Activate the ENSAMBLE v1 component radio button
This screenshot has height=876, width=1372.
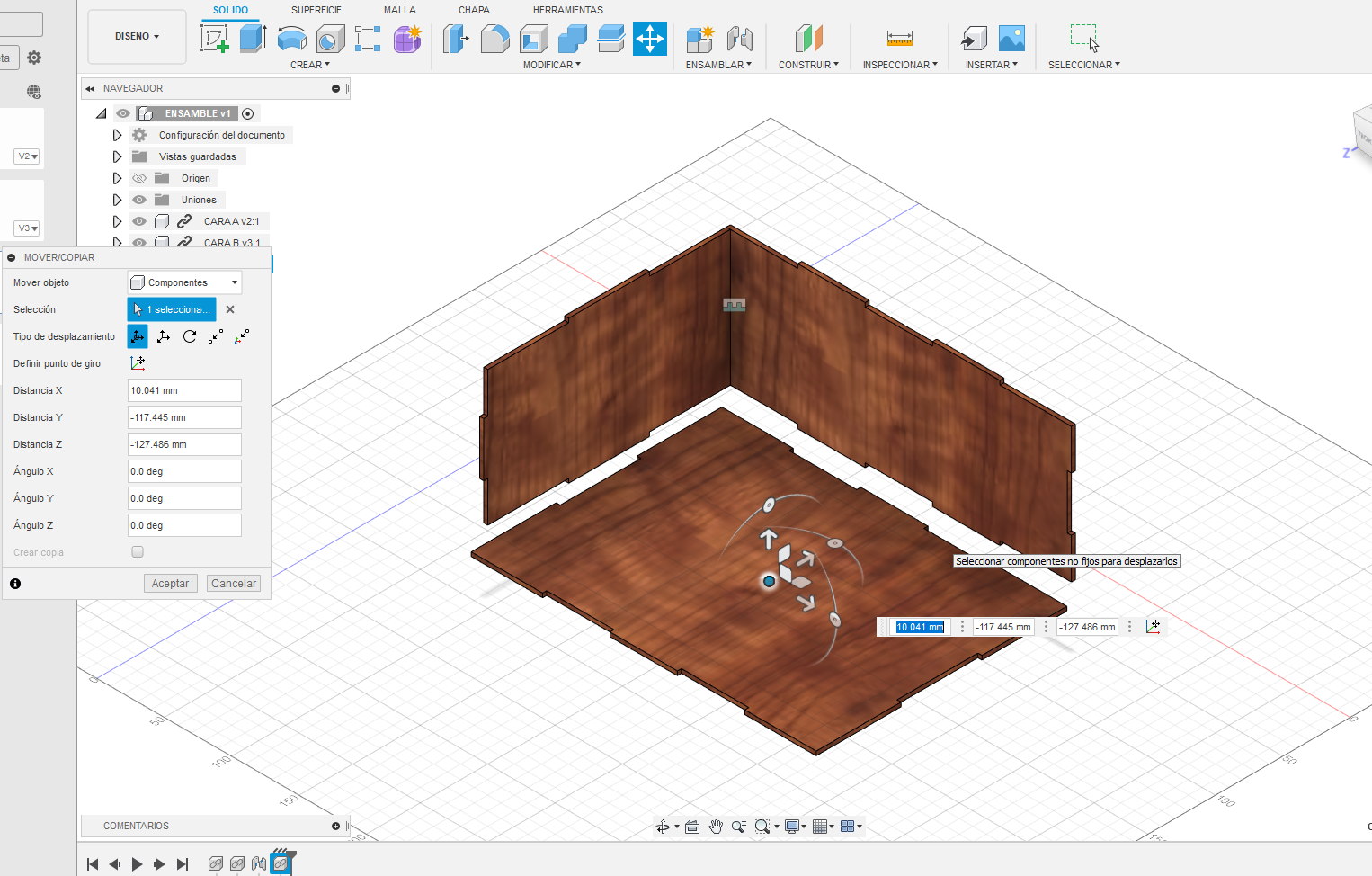(x=248, y=113)
